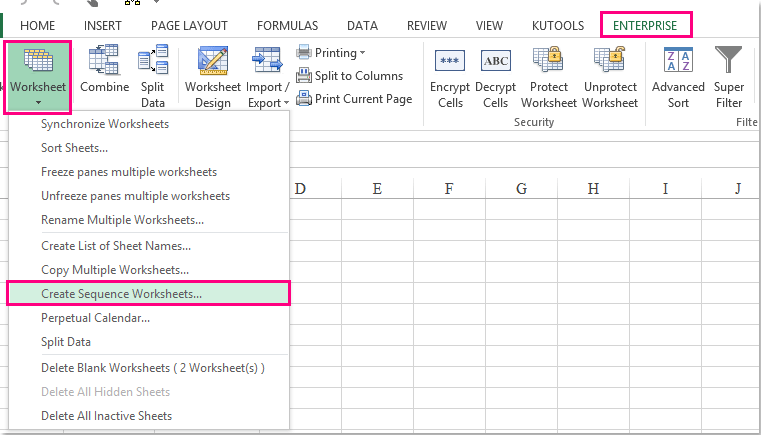
Task: Click the Unprotect Worksheet icon
Action: point(609,62)
